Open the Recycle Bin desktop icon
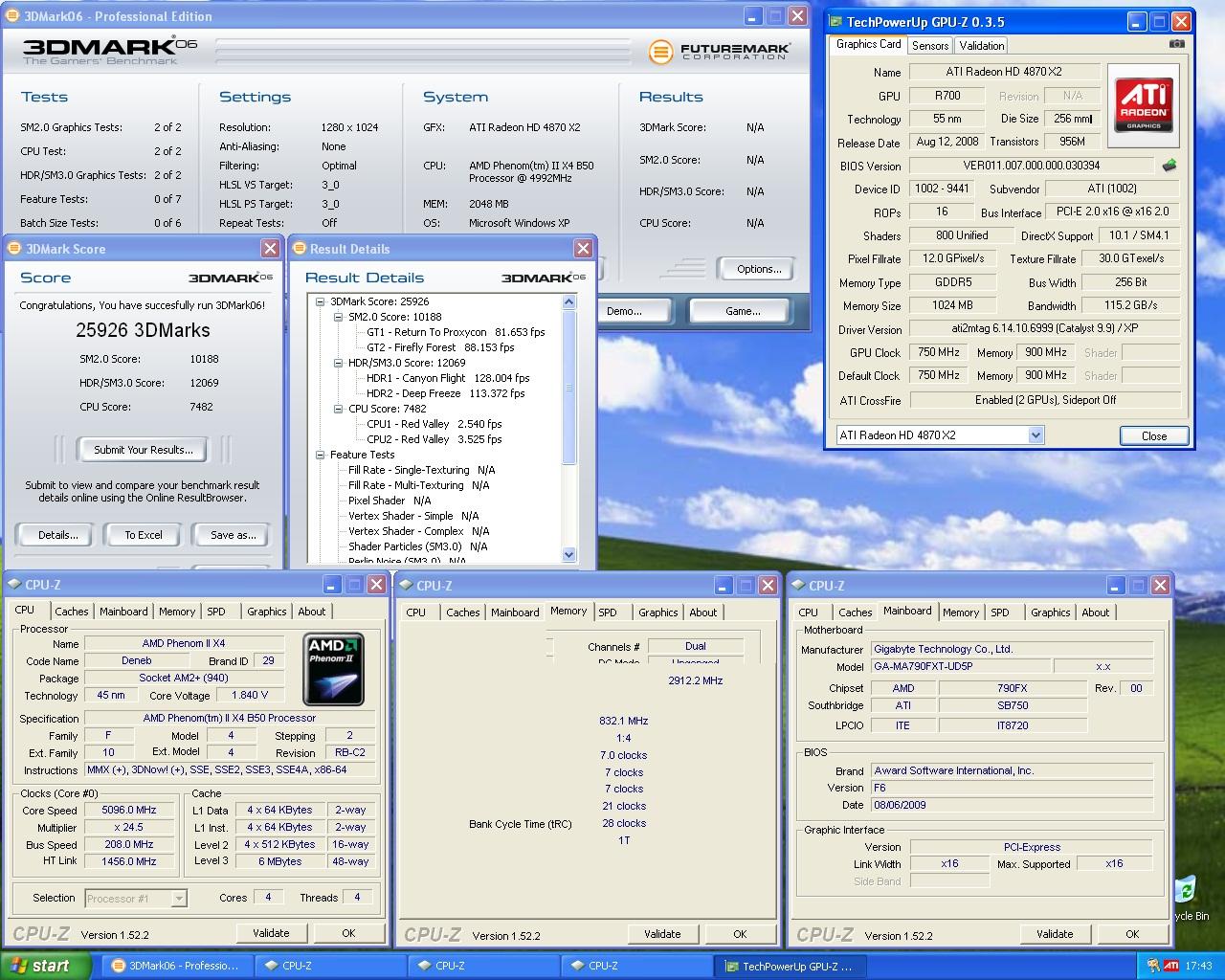The height and width of the screenshot is (980, 1225). coord(1187,898)
